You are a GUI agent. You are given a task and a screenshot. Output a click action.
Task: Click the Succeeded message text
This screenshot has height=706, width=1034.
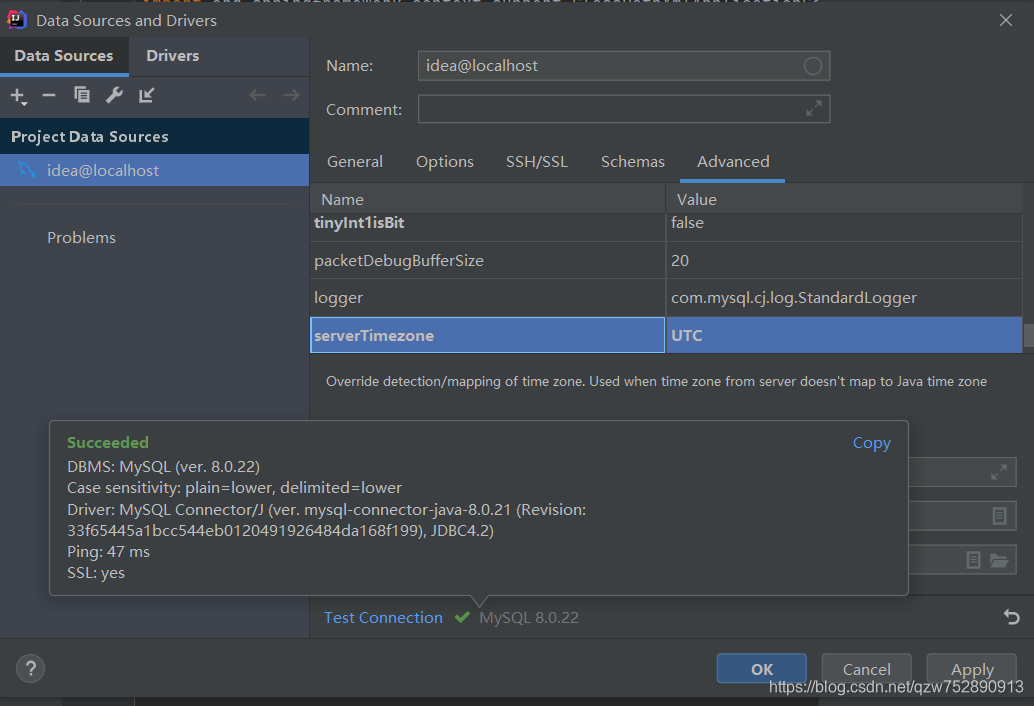tap(107, 442)
